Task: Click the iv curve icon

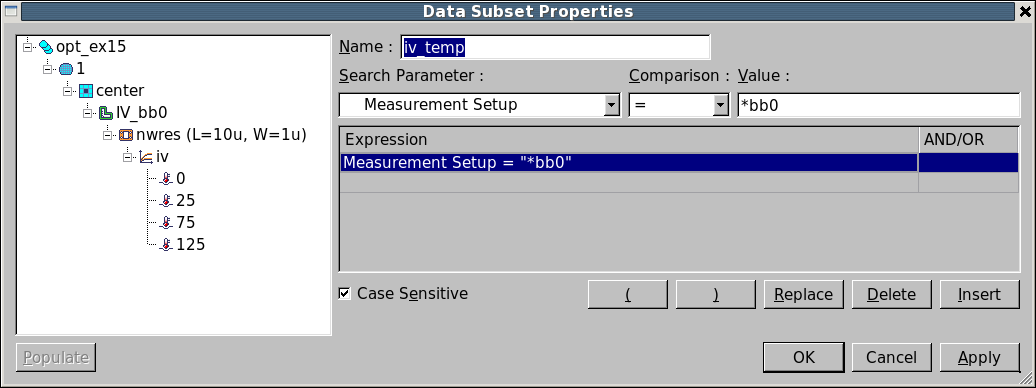Action: point(146,157)
